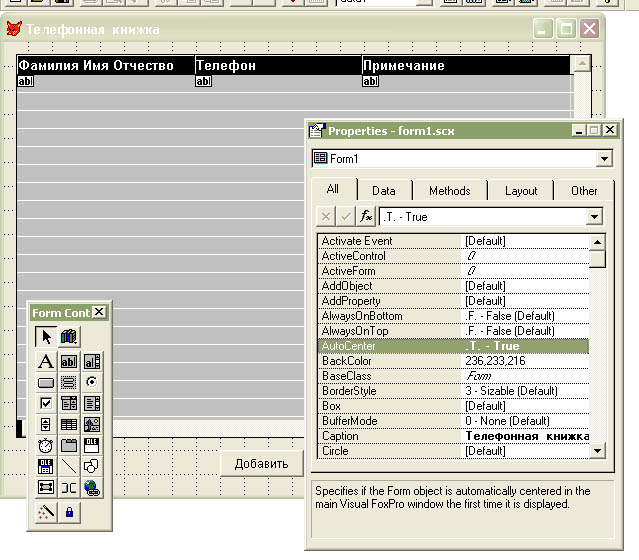This screenshot has height=560, width=639.
Task: Select the Activate Event property row
Action: 453,241
